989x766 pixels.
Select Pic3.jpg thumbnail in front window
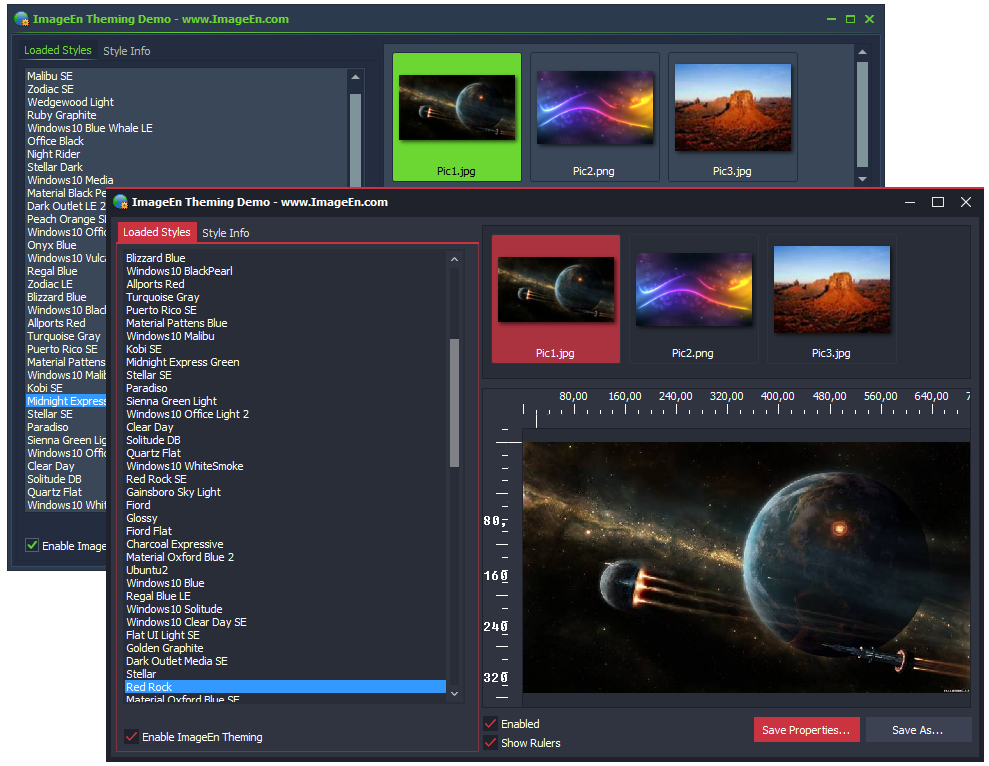pyautogui.click(x=831, y=298)
